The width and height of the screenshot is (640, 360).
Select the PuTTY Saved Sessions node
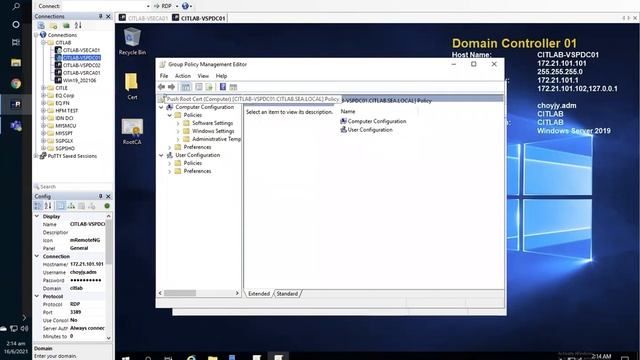pos(72,156)
